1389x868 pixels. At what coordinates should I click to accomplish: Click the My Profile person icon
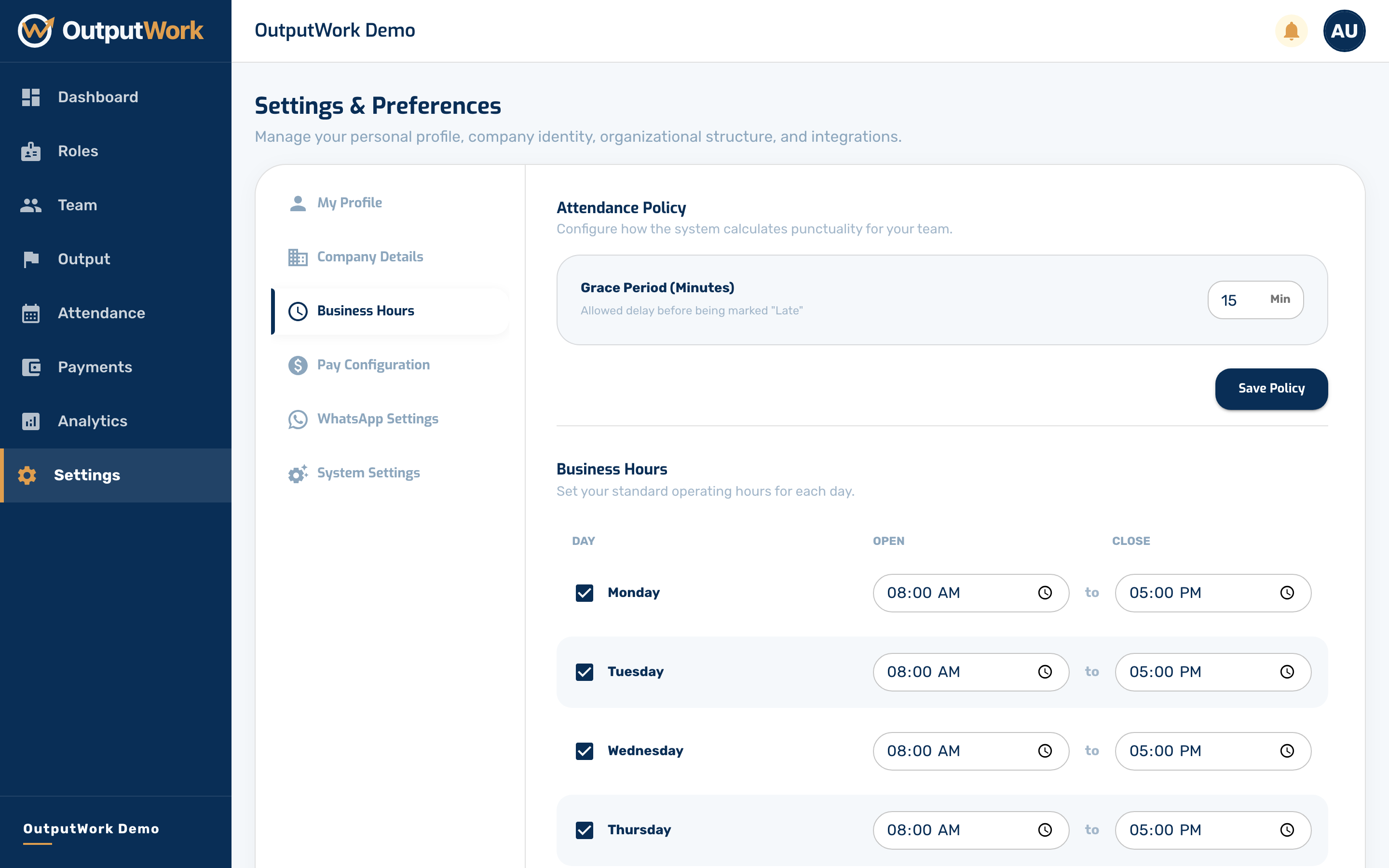[298, 203]
